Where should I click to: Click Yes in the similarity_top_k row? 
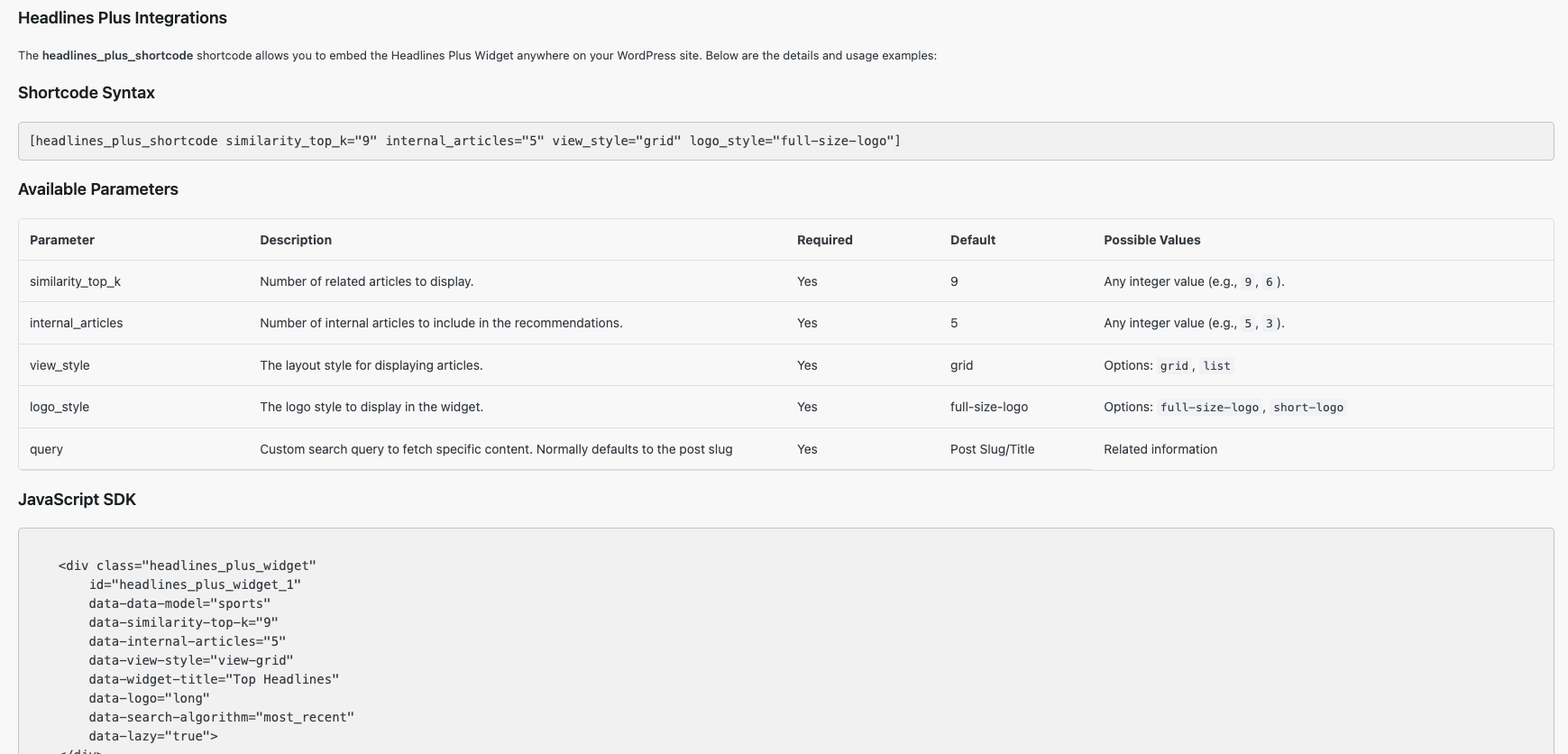tap(807, 281)
